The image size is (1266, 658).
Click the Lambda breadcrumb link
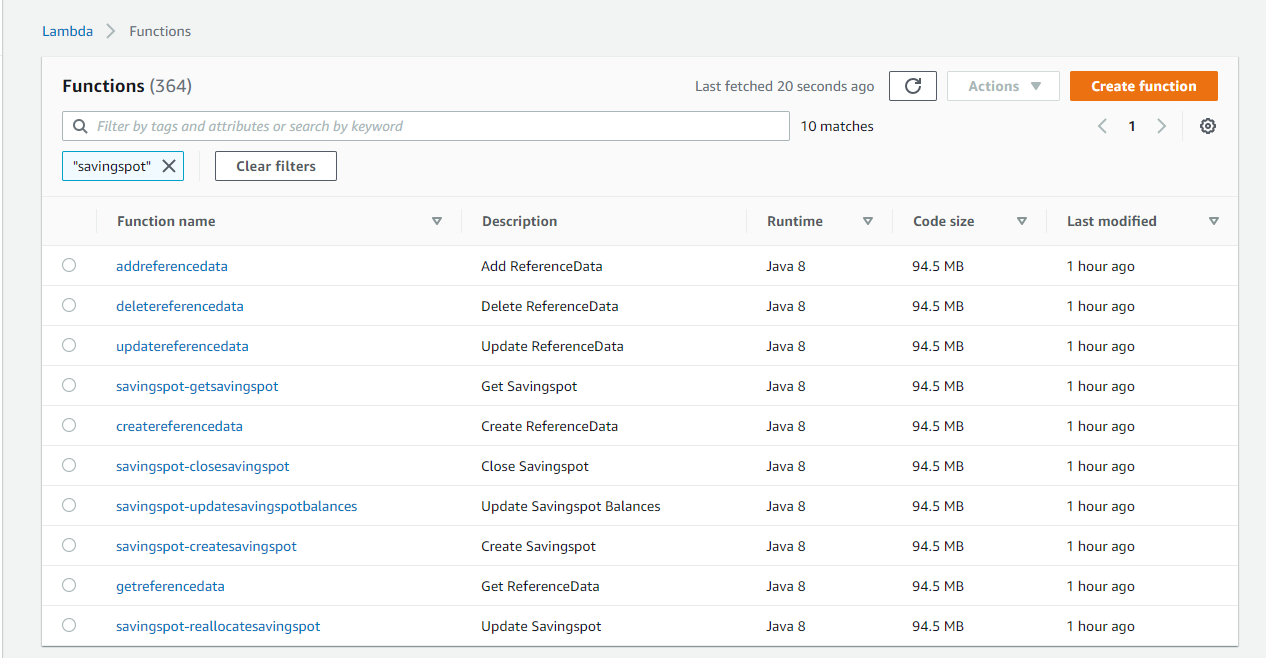67,31
